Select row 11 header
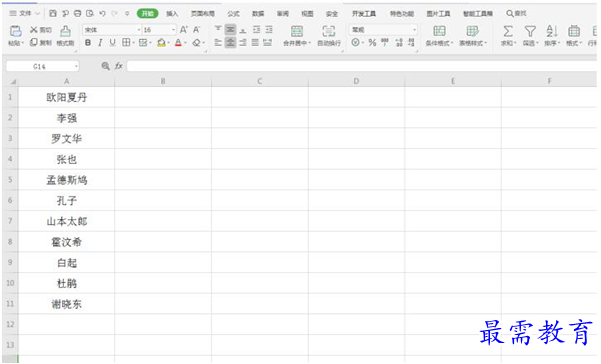The height and width of the screenshot is (364, 601). click(10, 303)
